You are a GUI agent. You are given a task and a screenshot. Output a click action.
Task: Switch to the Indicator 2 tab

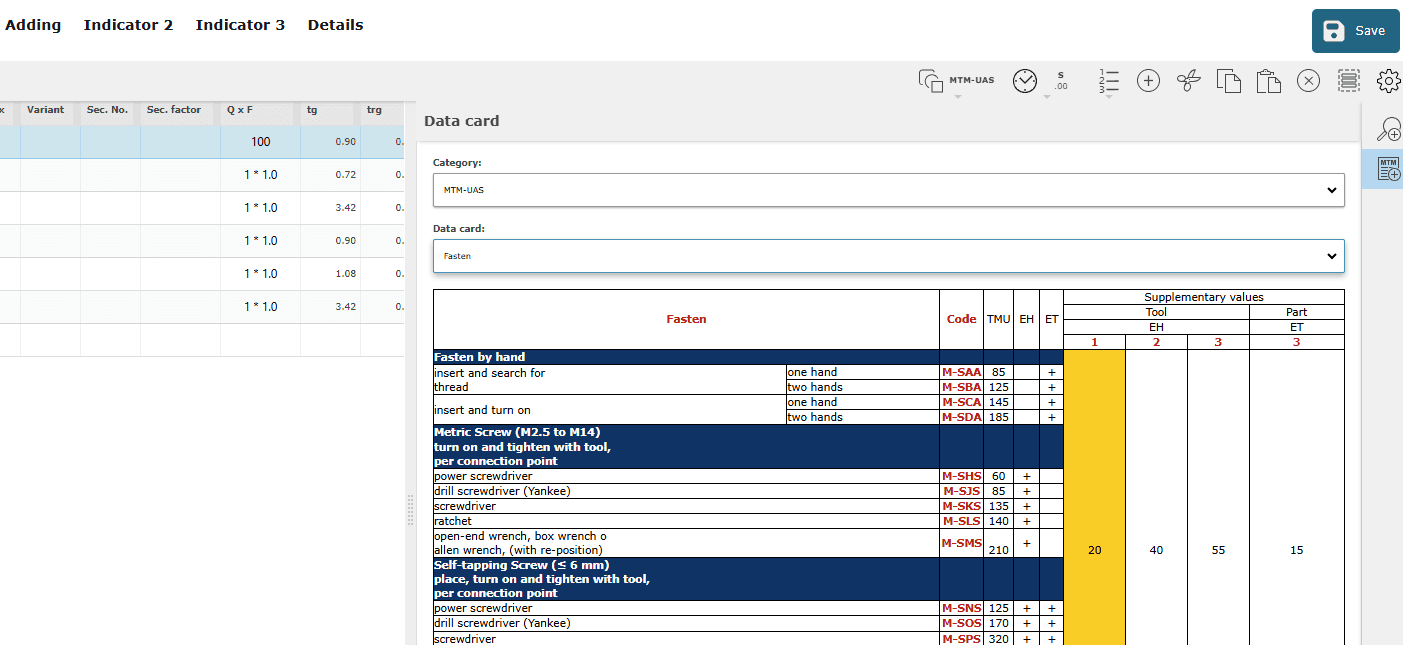128,25
